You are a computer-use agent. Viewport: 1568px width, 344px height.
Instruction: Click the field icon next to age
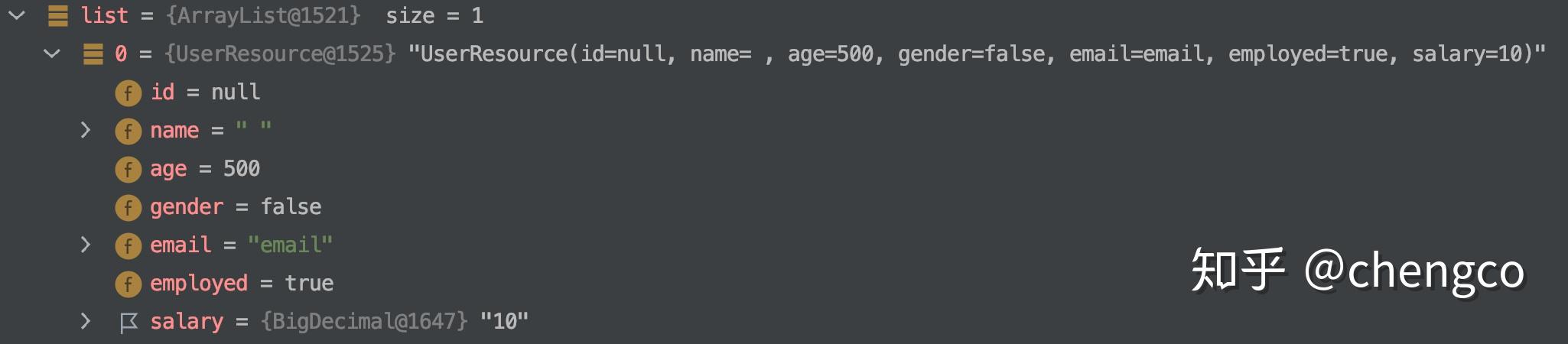point(128,169)
